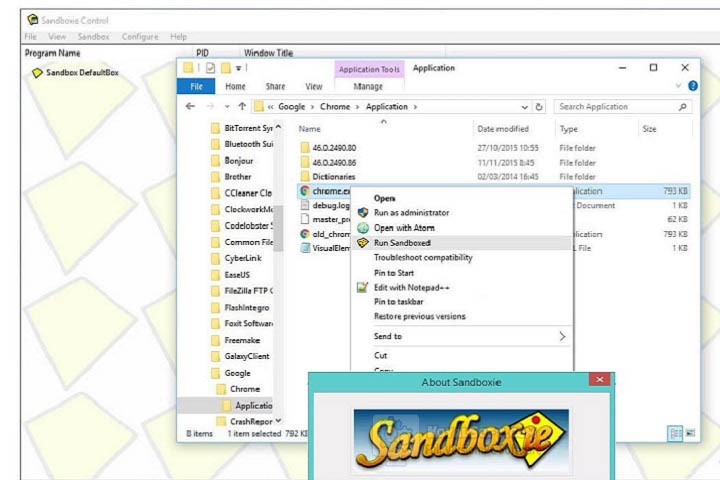Choose Run Sandboxed from context menu

coord(461,243)
